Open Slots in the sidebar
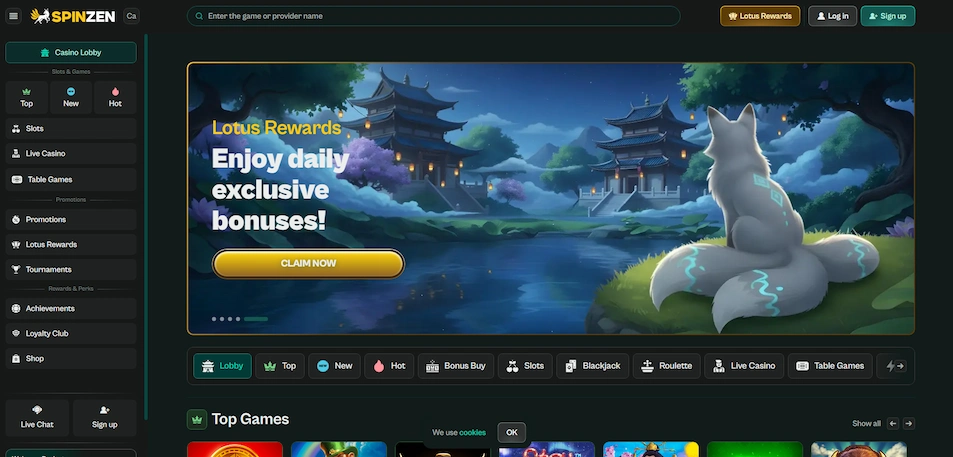Image resolution: width=953 pixels, height=457 pixels. point(71,129)
